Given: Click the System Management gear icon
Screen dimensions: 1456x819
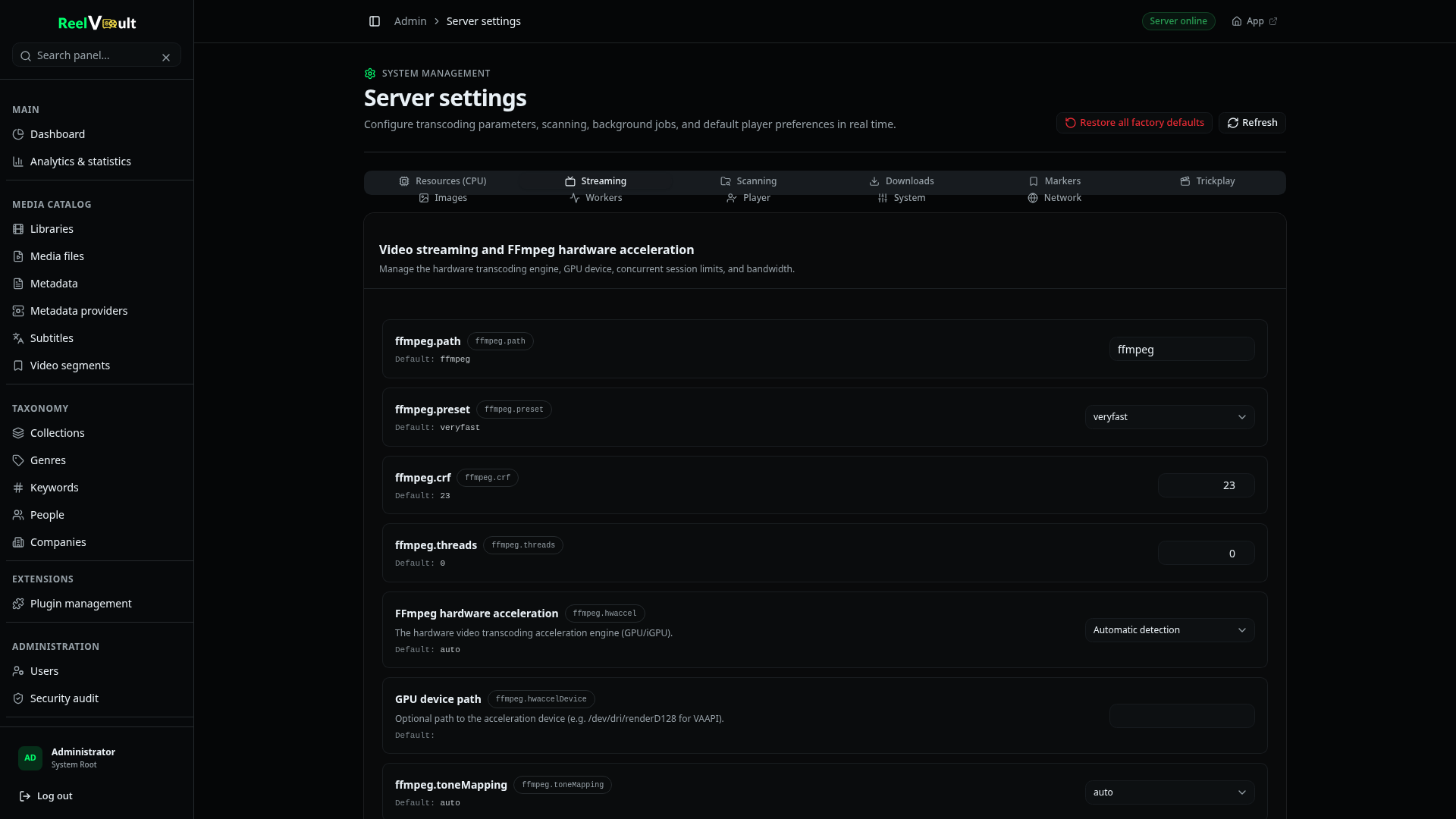Looking at the screenshot, I should tap(370, 74).
